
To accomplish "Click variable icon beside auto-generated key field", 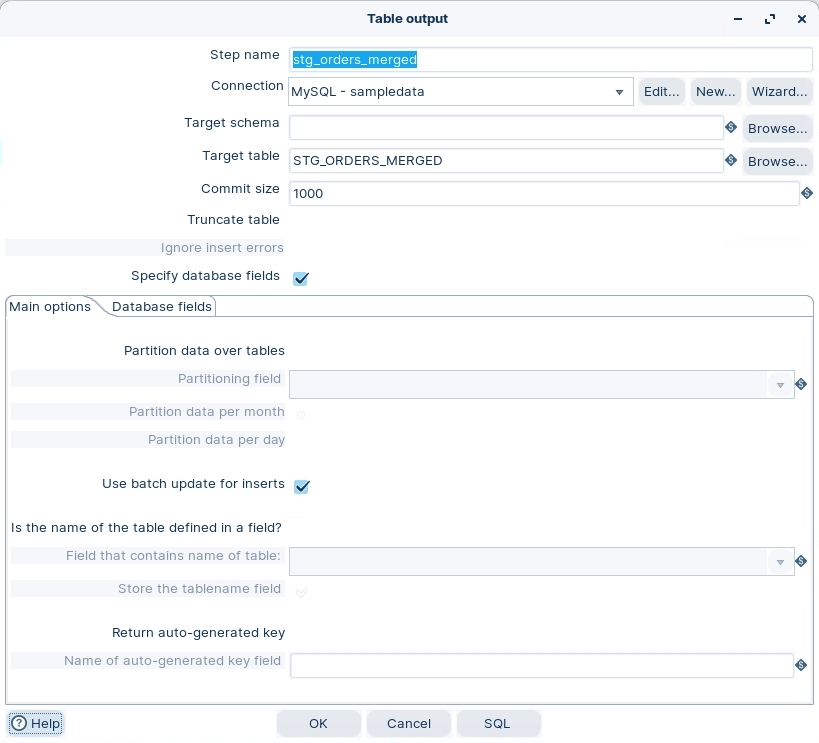I will pos(801,665).
